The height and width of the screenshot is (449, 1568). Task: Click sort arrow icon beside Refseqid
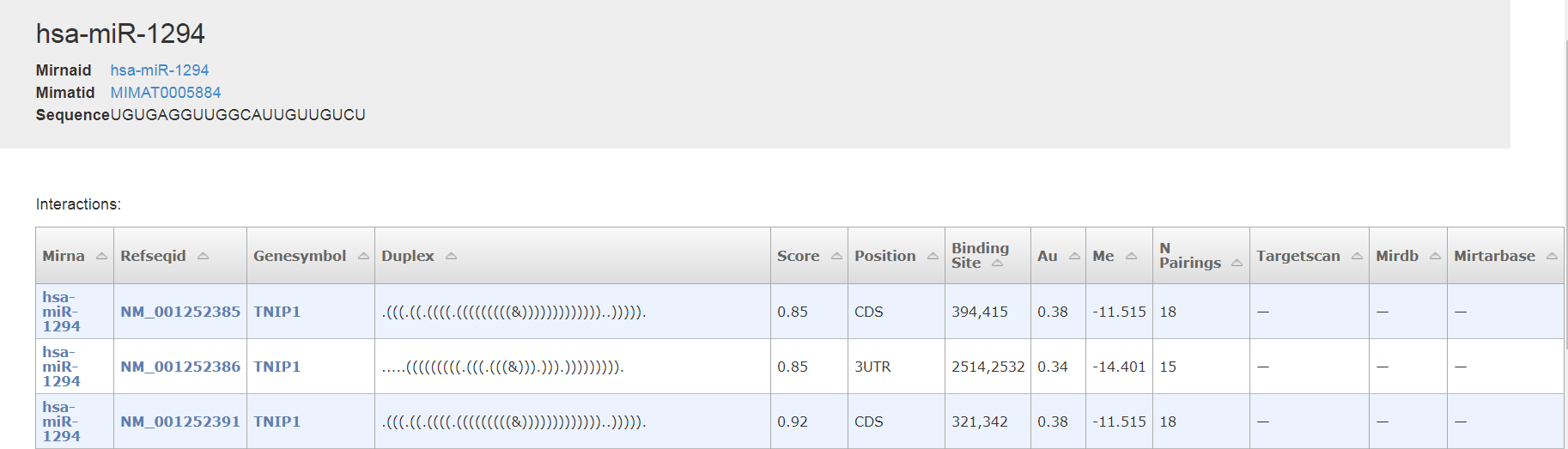click(203, 256)
